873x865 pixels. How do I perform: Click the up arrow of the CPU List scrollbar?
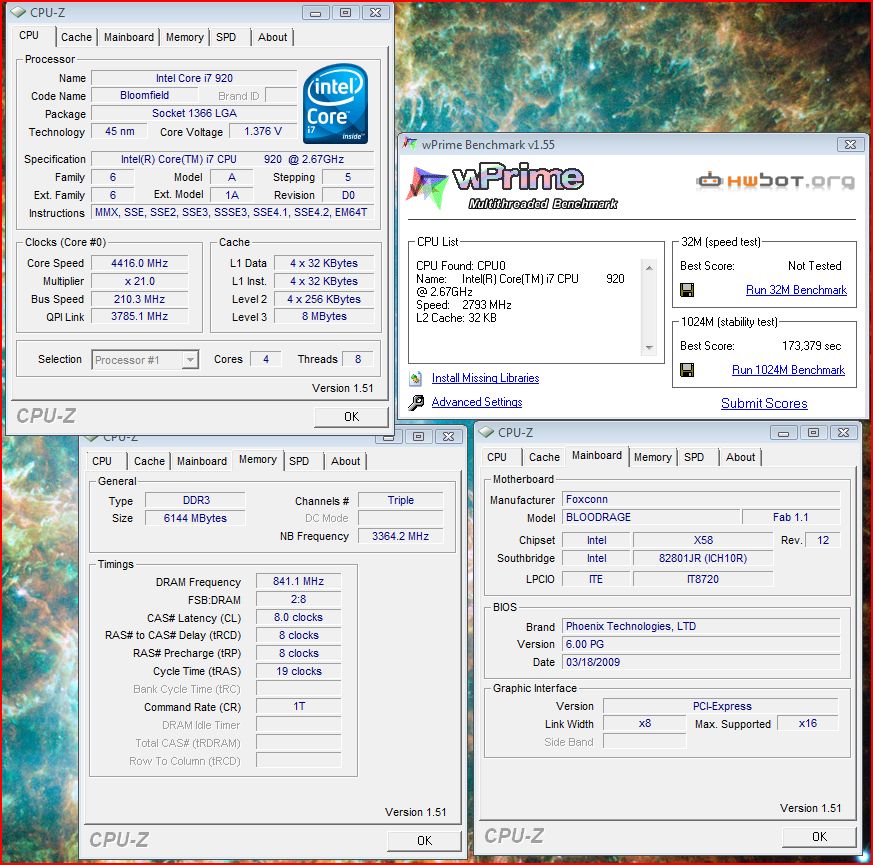pos(649,268)
